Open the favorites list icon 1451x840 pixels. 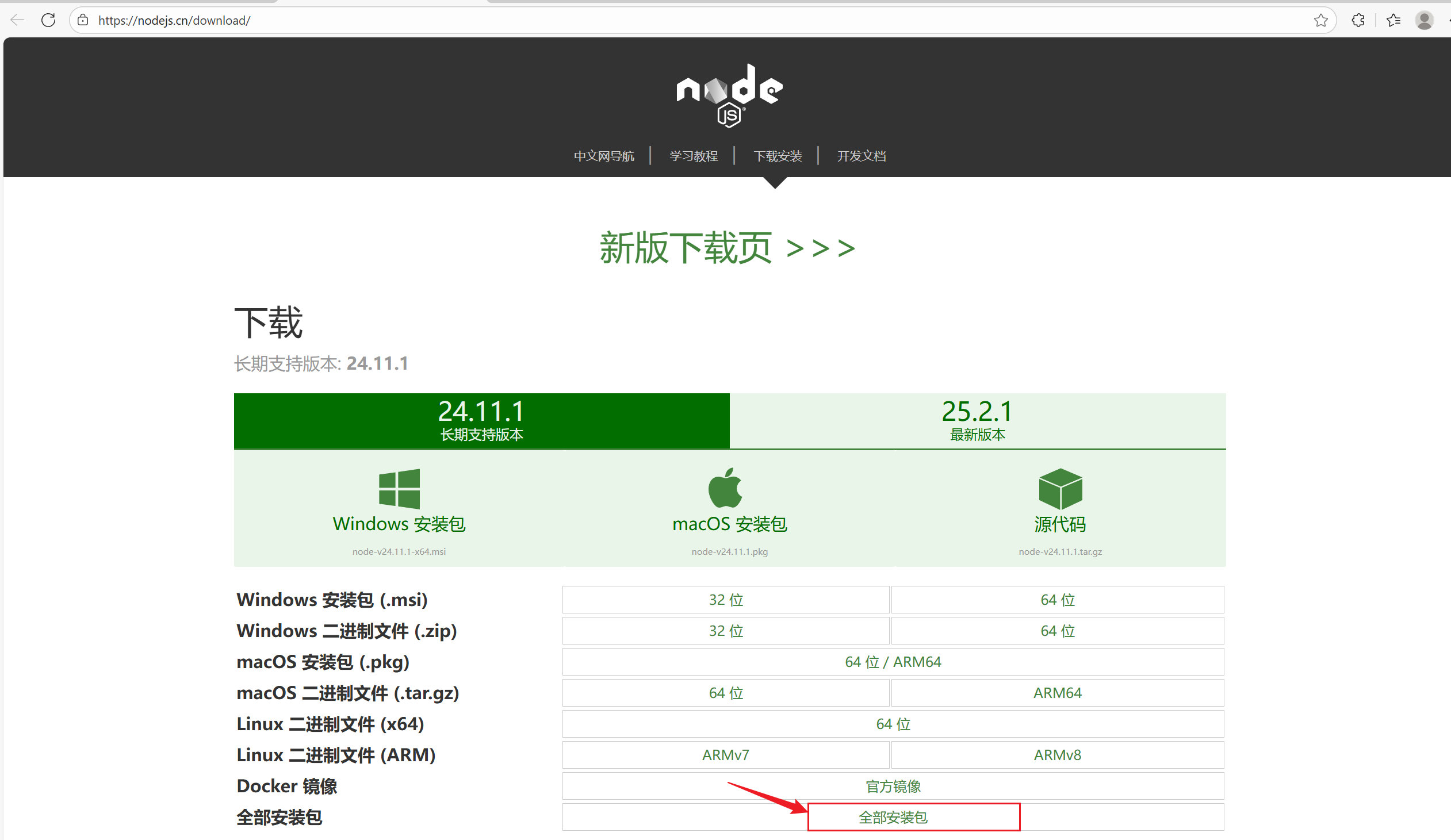[1393, 21]
